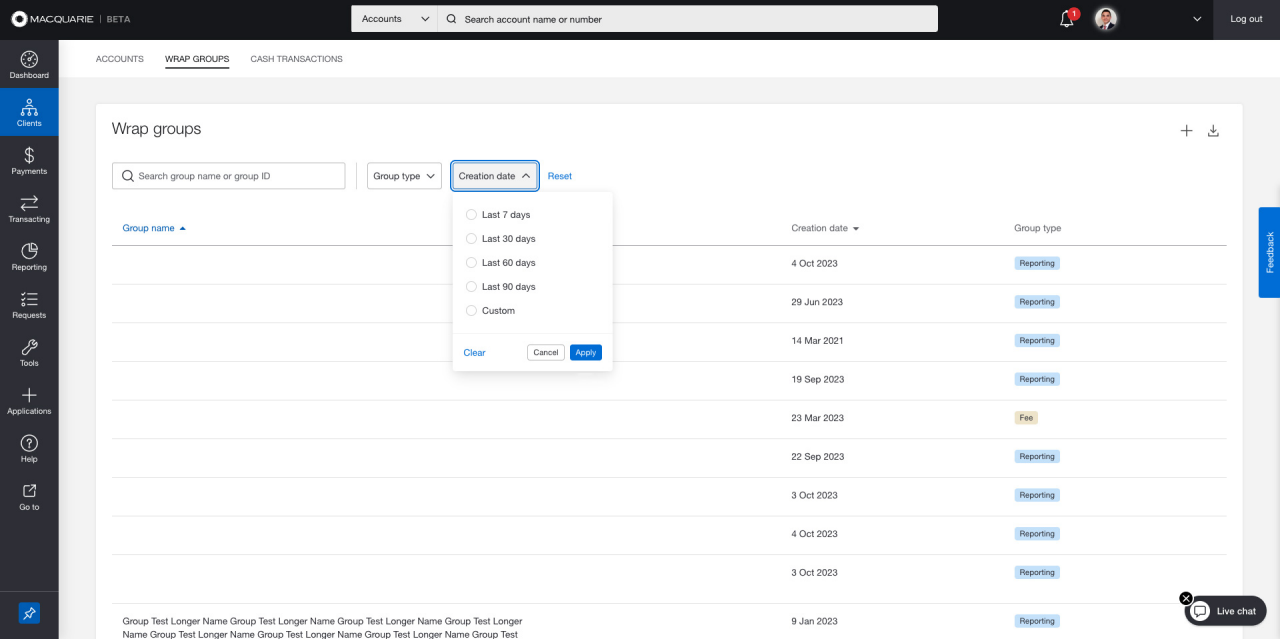Select the Last 60 days radio option
Image resolution: width=1280 pixels, height=639 pixels.
[472, 263]
